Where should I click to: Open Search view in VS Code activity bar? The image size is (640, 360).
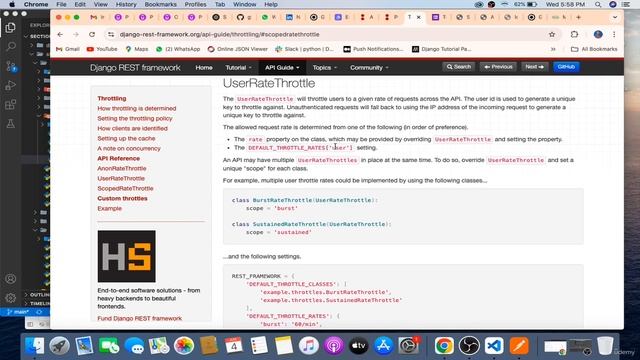tap(11, 46)
